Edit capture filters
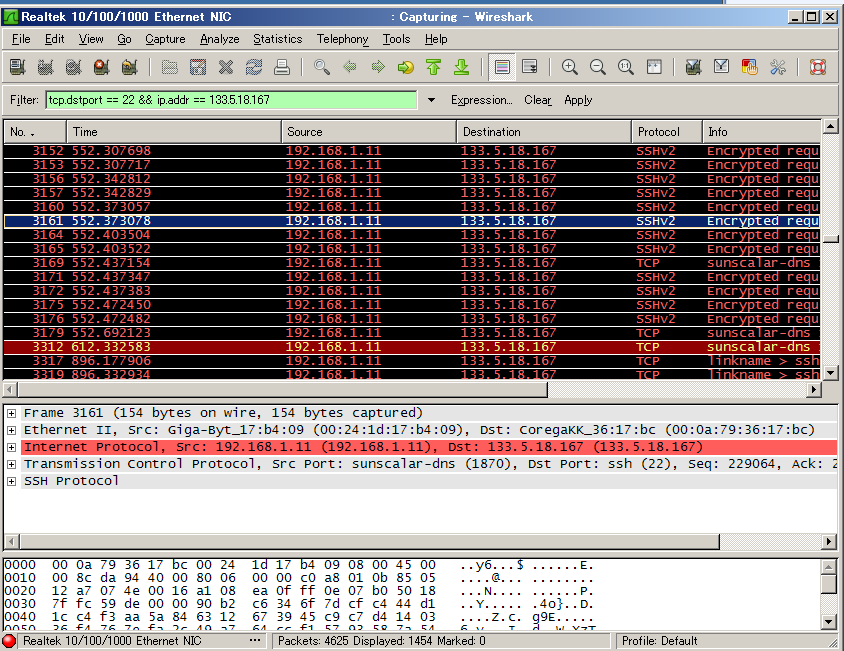844x651 pixels. click(x=693, y=67)
